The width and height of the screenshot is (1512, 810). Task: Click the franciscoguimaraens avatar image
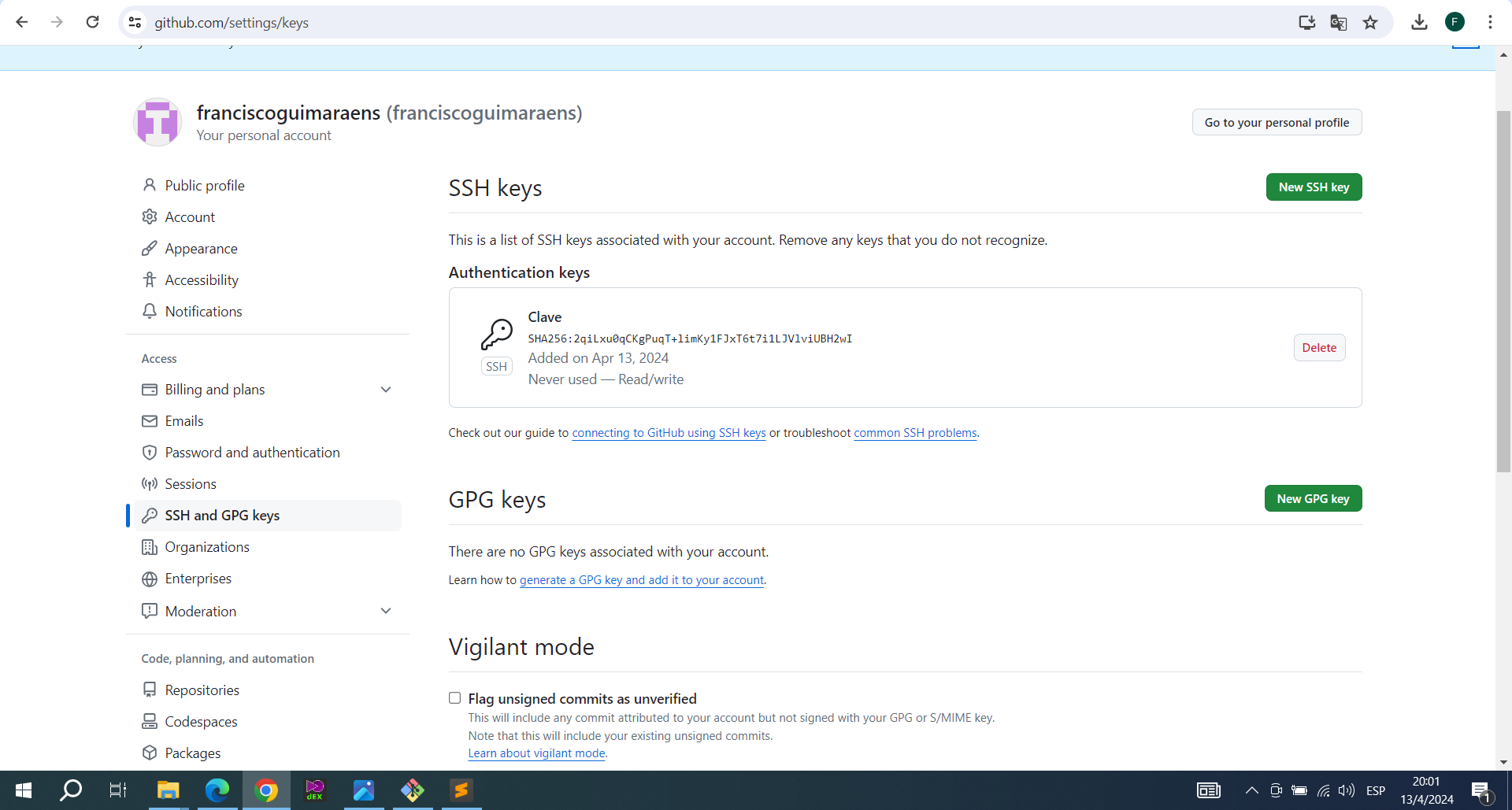pyautogui.click(x=157, y=122)
